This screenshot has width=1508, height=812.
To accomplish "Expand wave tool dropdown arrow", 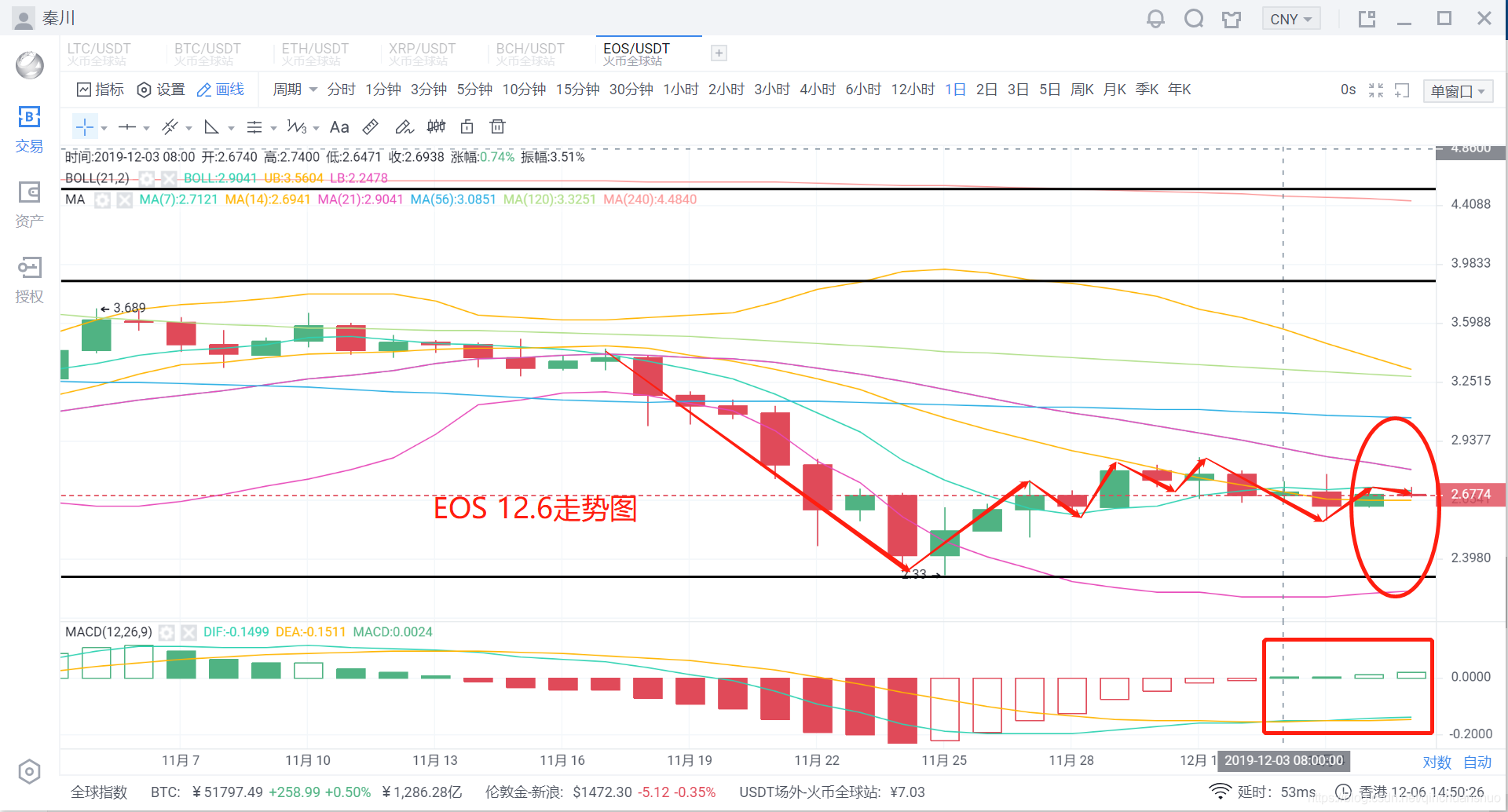I will point(316,128).
